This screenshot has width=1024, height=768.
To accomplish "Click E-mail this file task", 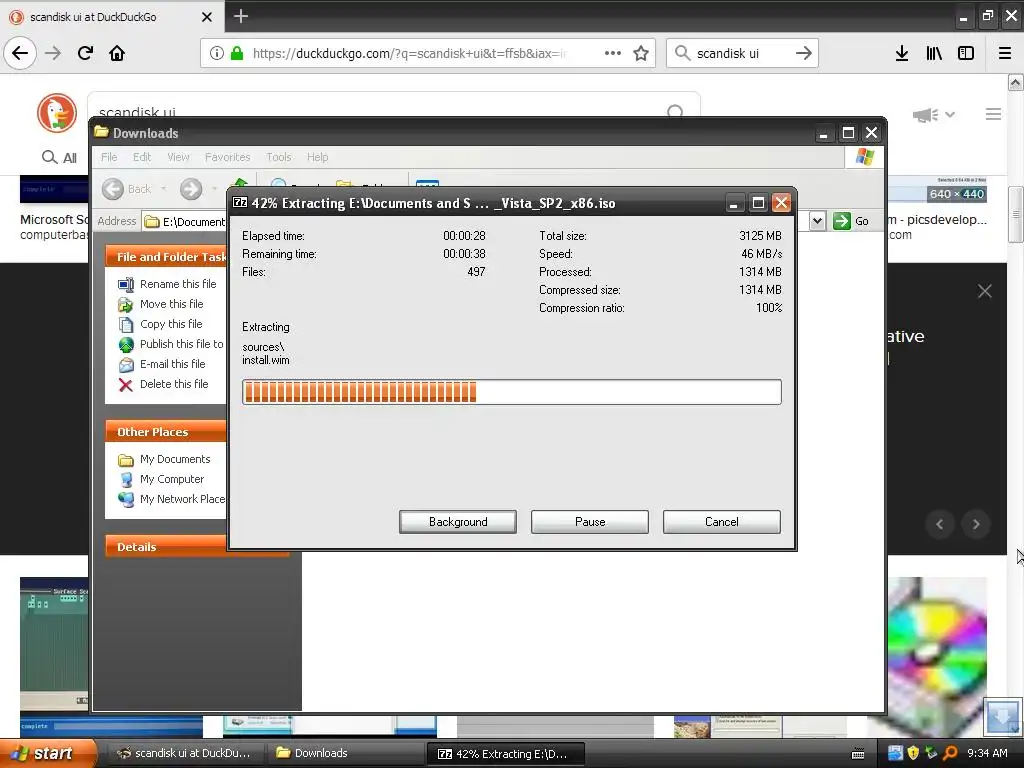I will [162, 364].
